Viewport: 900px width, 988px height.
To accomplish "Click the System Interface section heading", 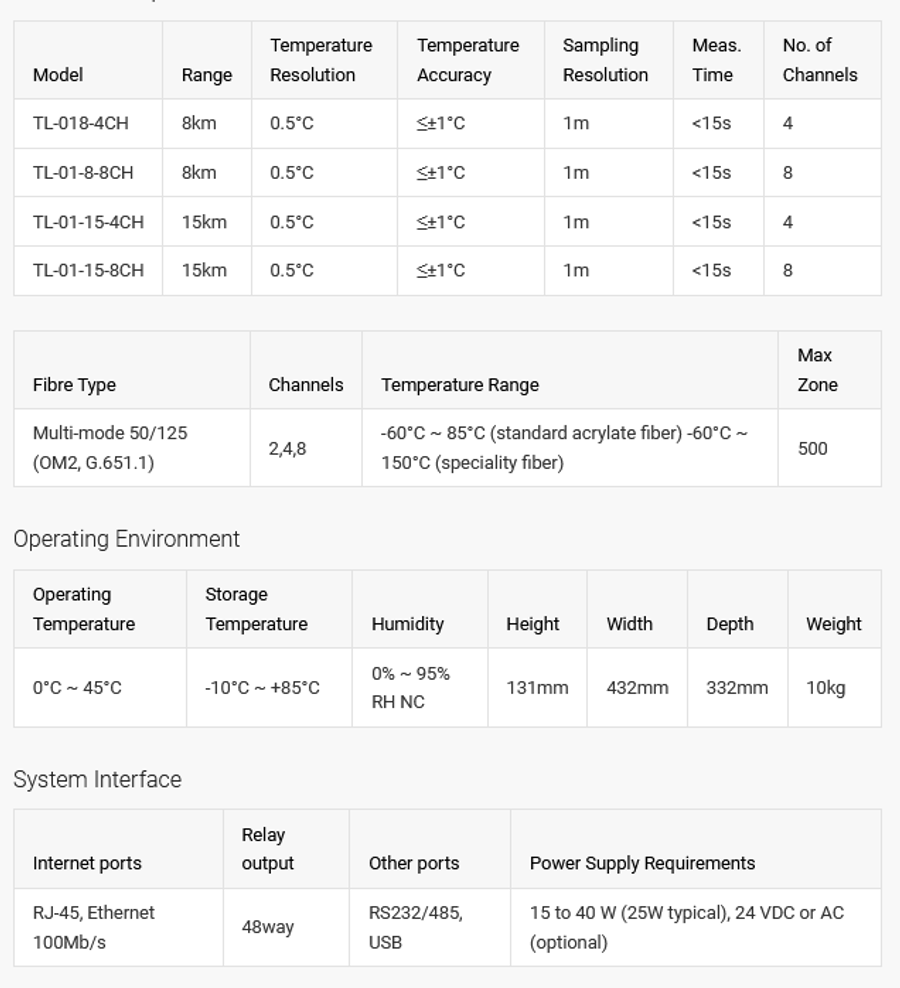I will click(x=97, y=779).
